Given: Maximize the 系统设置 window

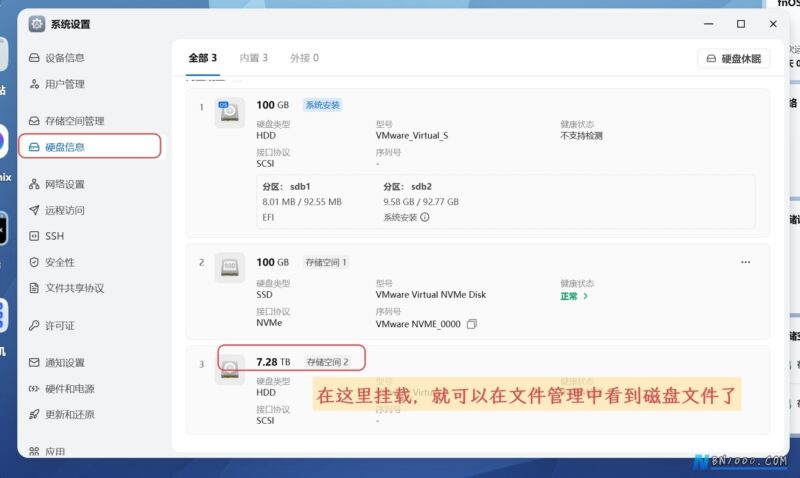Looking at the screenshot, I should [741, 24].
